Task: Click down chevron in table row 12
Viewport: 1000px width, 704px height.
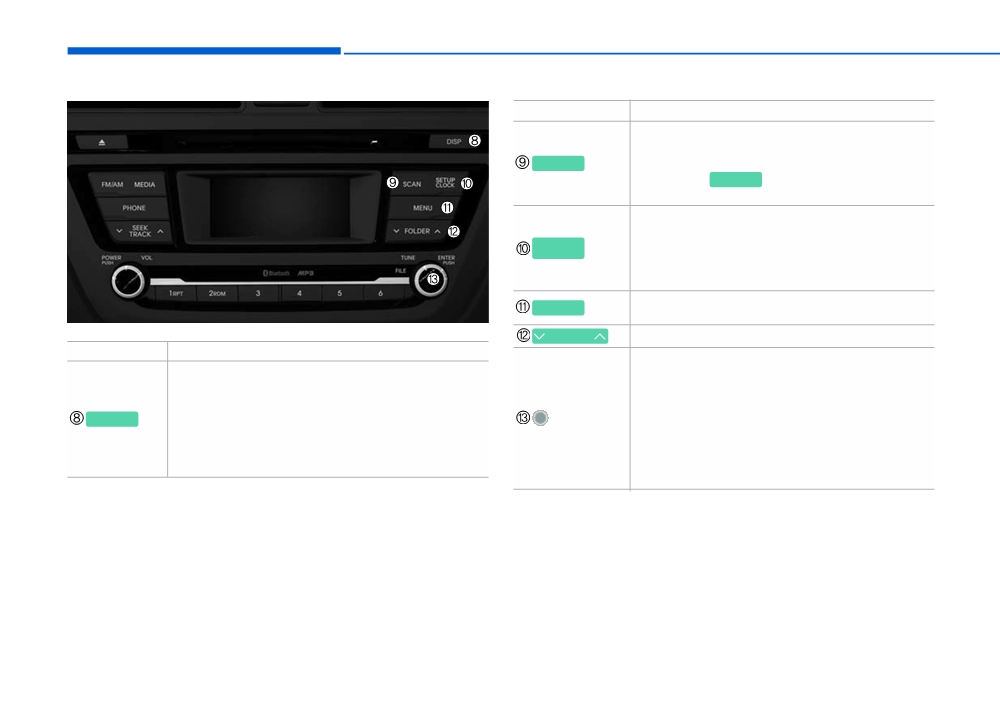Action: pyautogui.click(x=540, y=336)
